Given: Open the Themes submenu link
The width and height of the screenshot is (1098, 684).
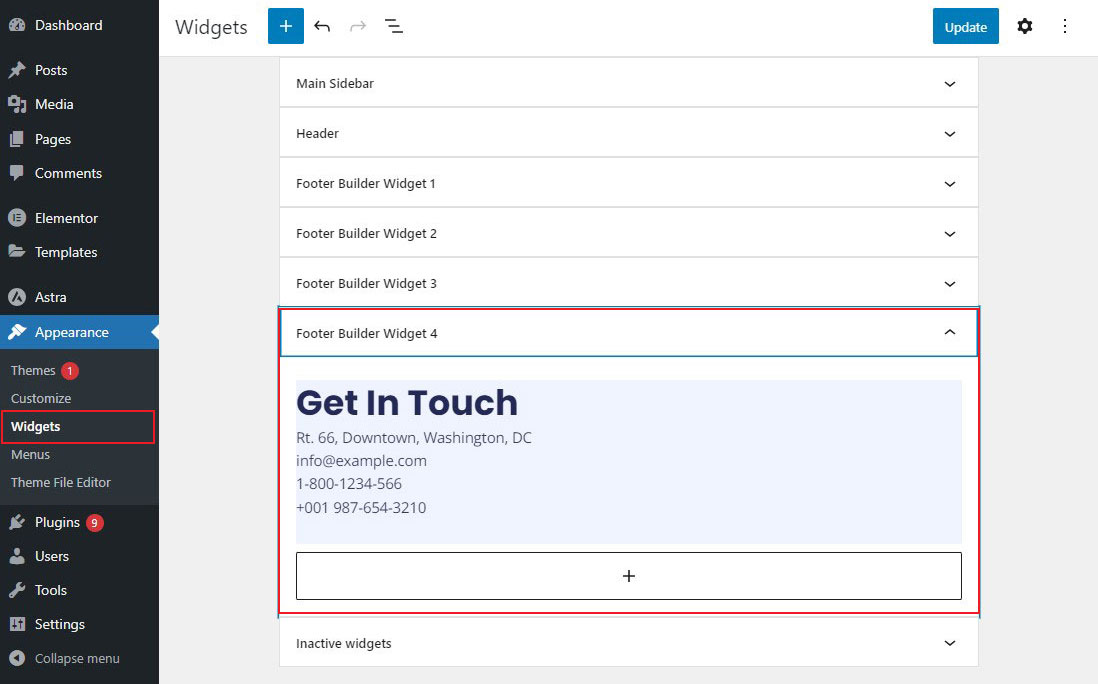Looking at the screenshot, I should click(33, 370).
